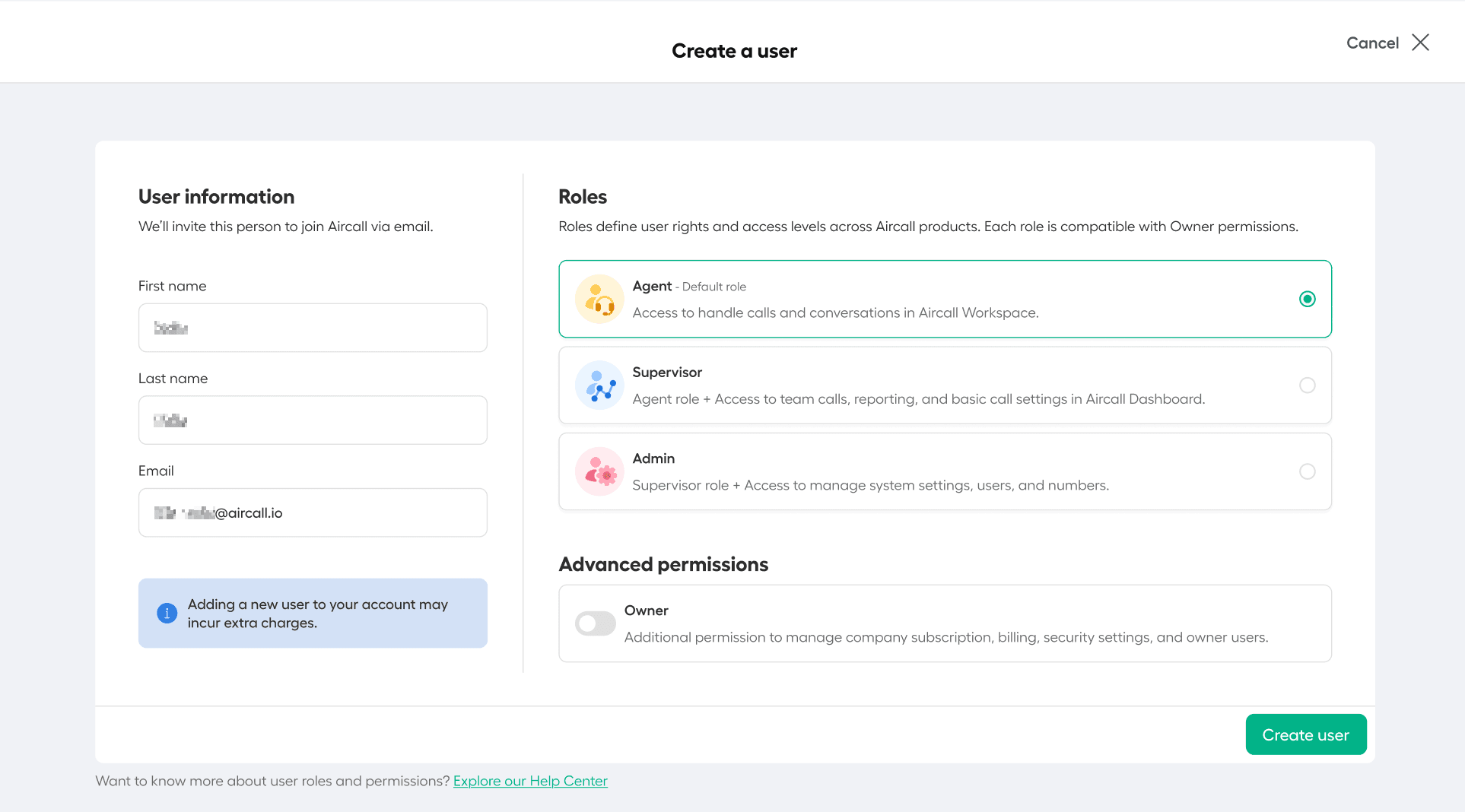Image resolution: width=1465 pixels, height=812 pixels.
Task: Select the Supervisor role card
Action: (945, 385)
